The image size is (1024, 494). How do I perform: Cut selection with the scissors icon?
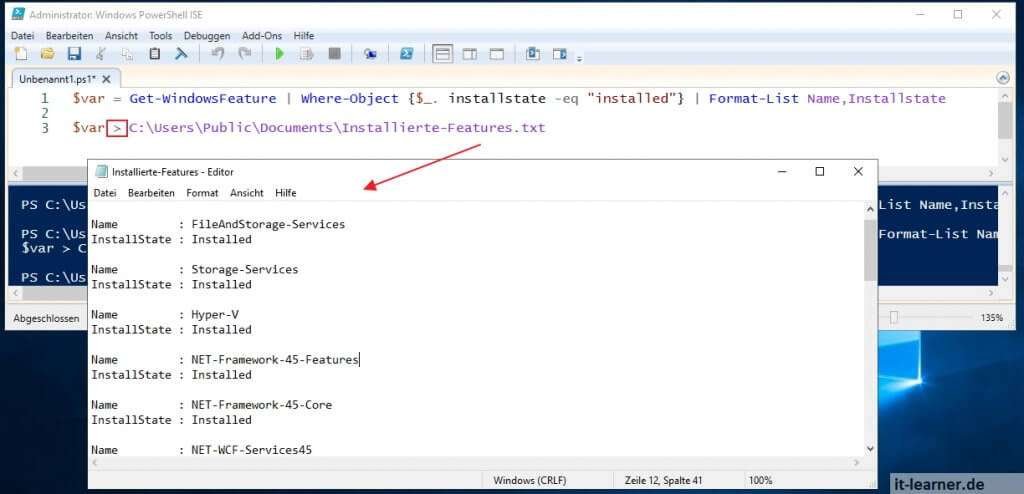(101, 54)
